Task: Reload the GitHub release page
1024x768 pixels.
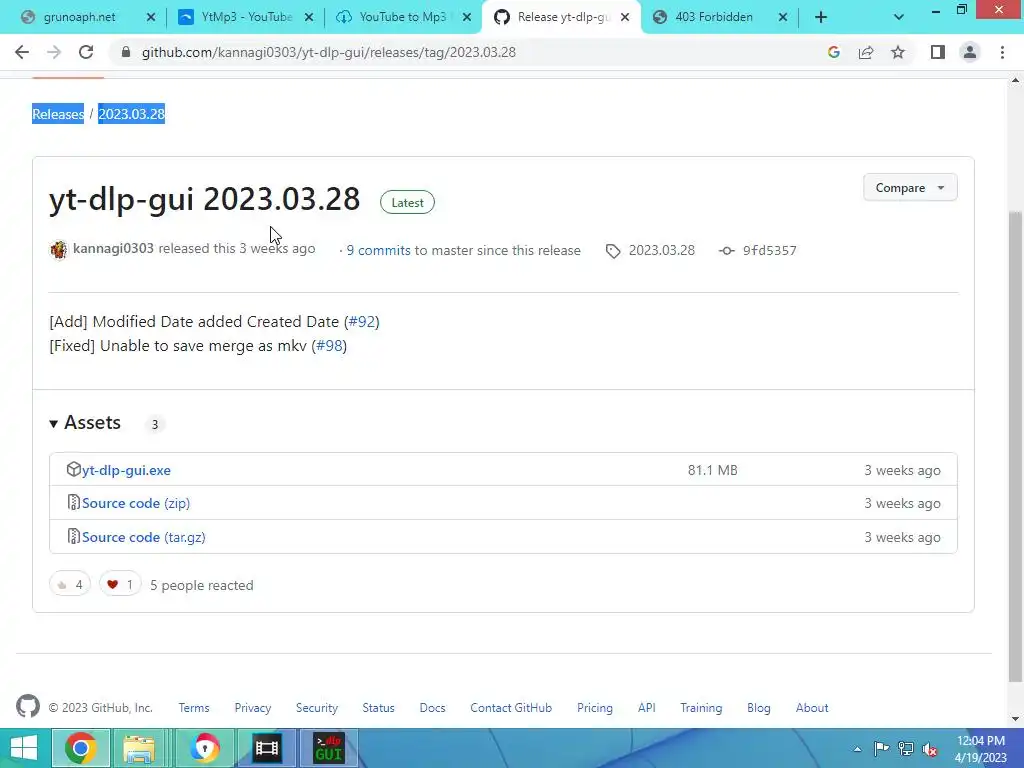Action: pyautogui.click(x=86, y=52)
